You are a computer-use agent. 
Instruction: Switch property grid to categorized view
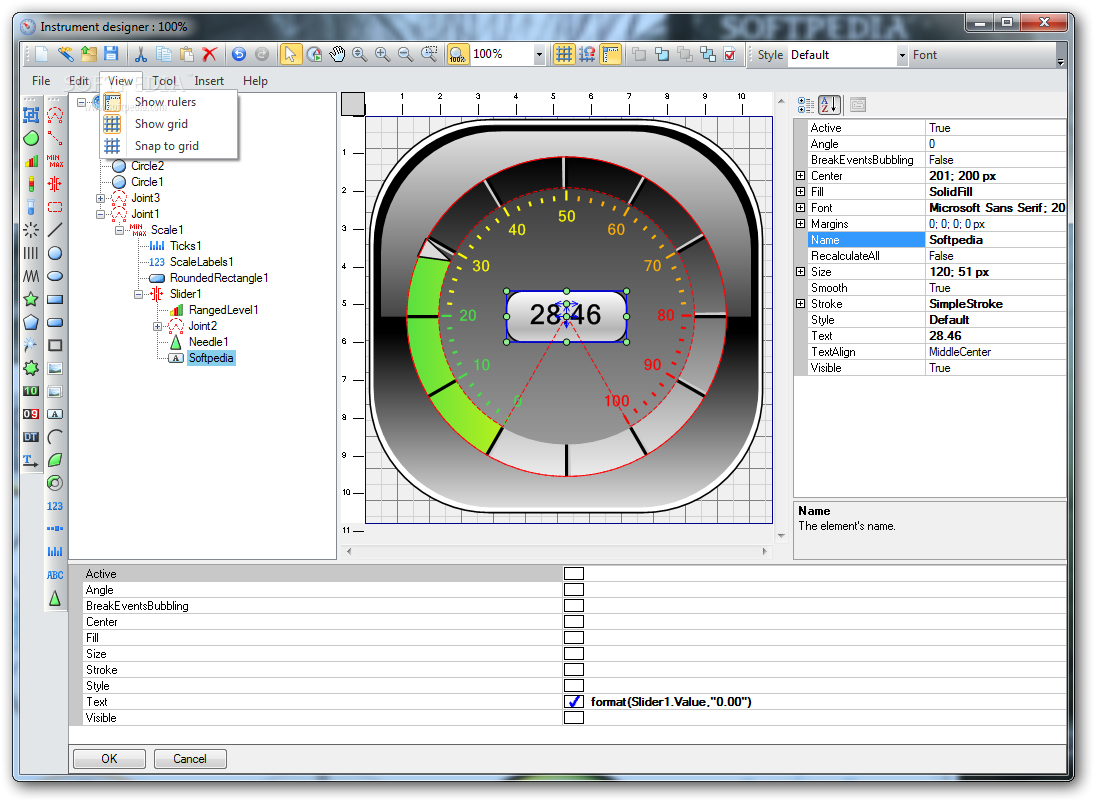point(806,105)
